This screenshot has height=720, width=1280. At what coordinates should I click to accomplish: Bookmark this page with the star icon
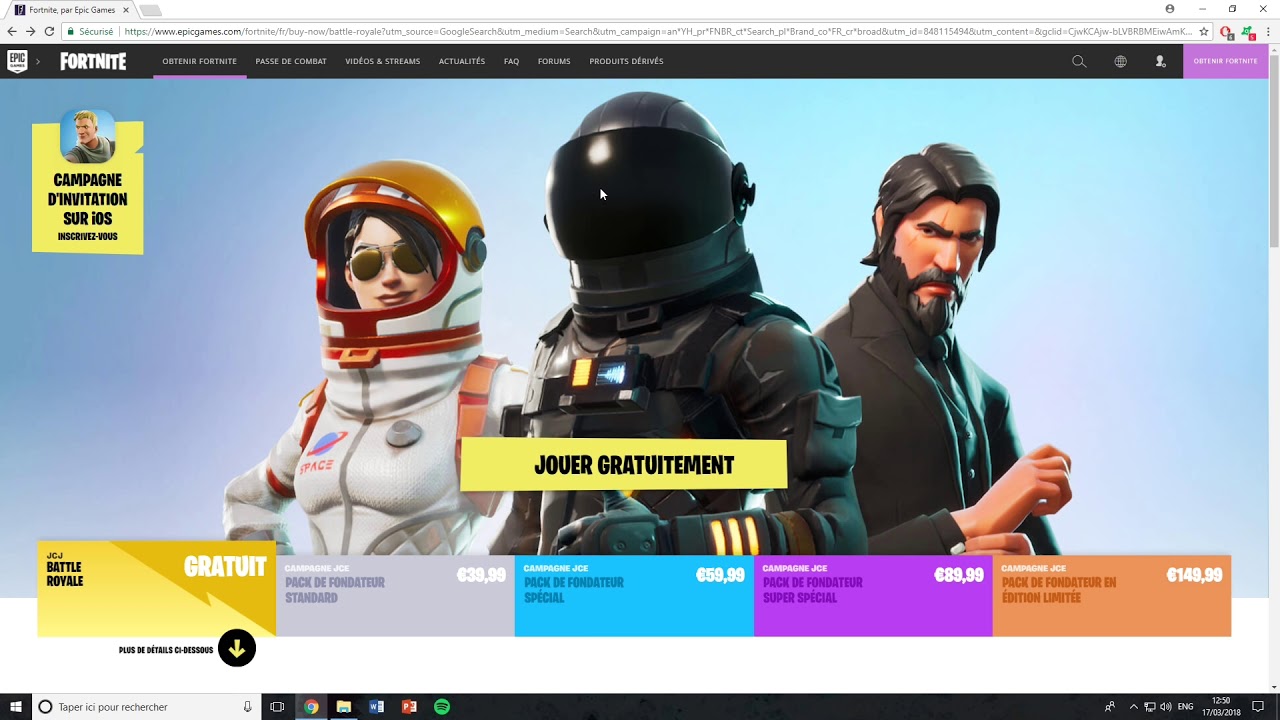pyautogui.click(x=1205, y=32)
